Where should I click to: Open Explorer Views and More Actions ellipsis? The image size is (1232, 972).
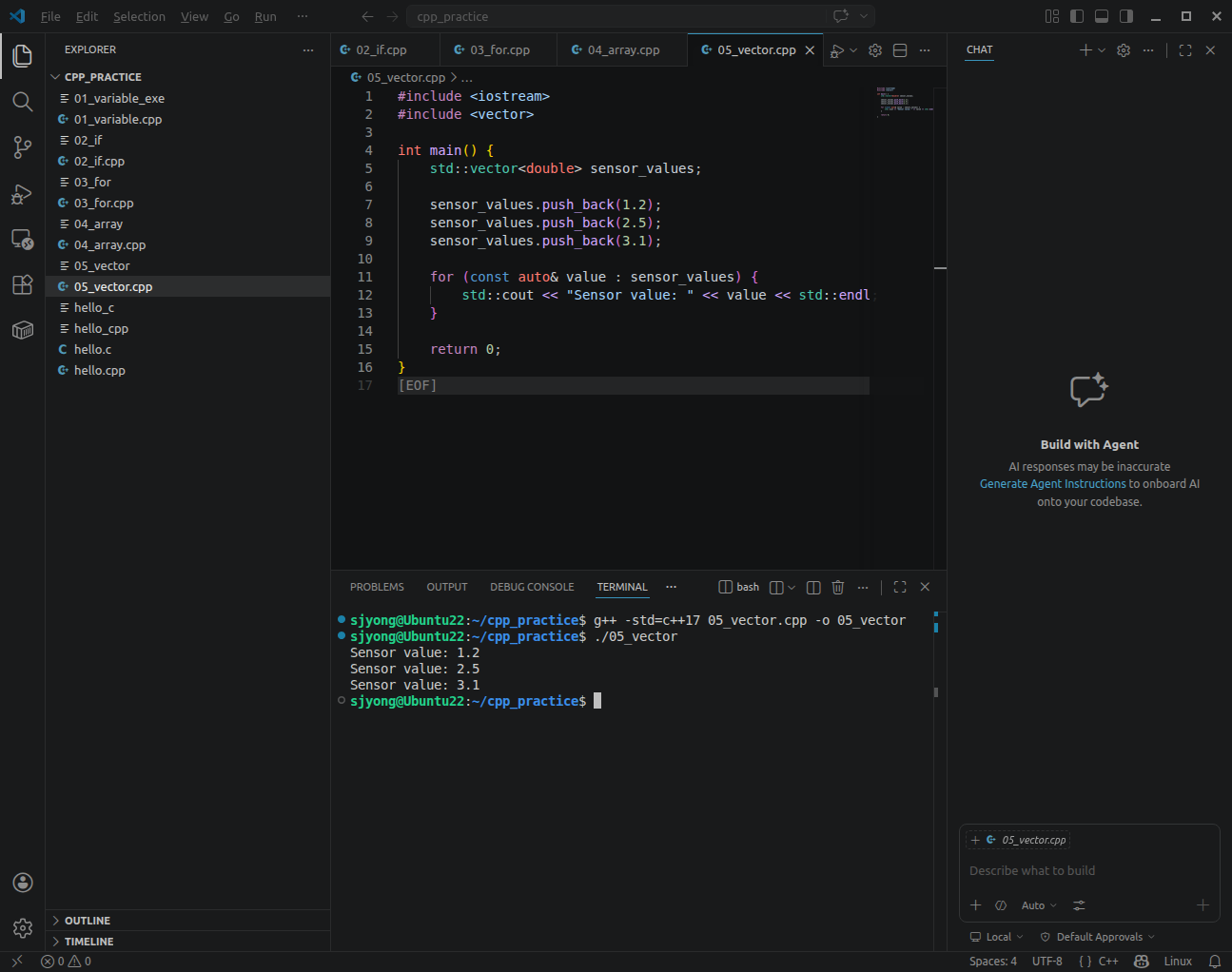[x=307, y=49]
